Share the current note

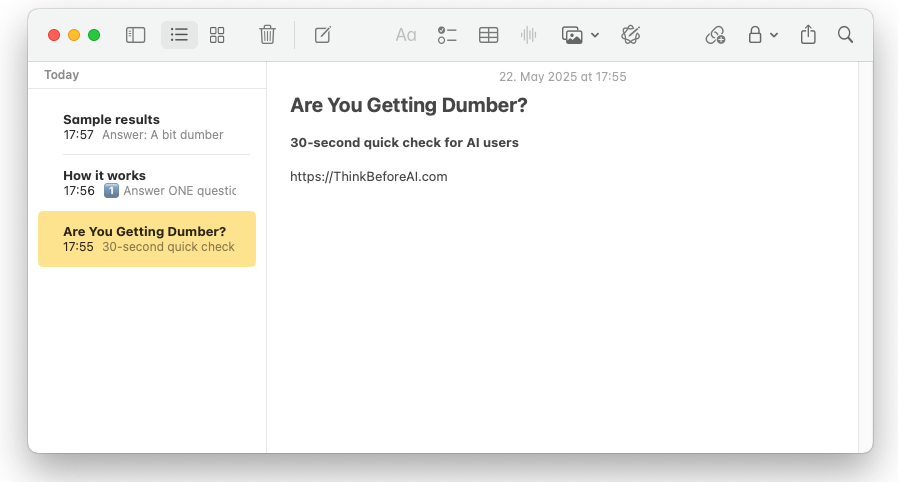tap(808, 35)
